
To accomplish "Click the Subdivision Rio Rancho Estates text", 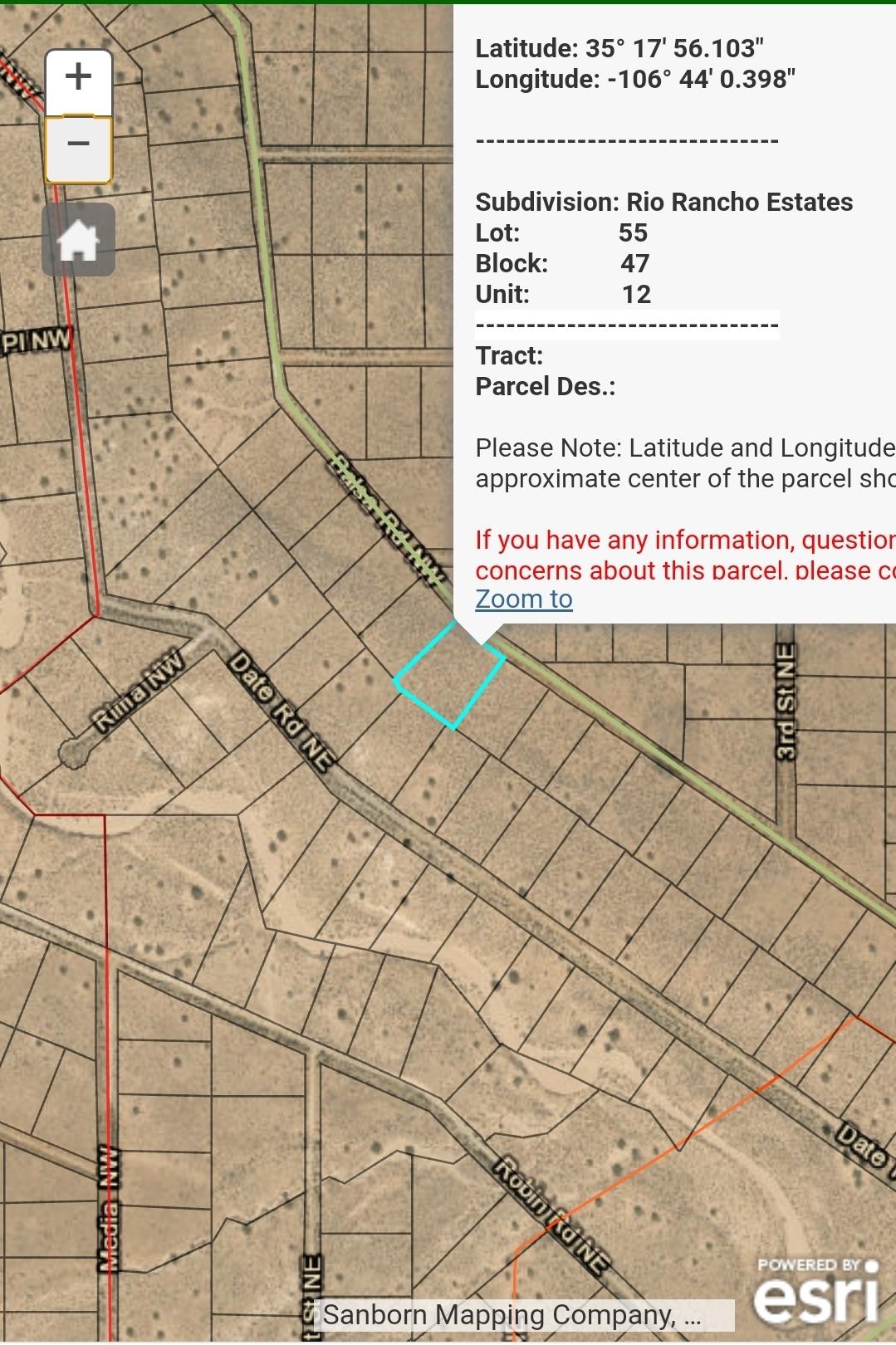I will tap(663, 202).
